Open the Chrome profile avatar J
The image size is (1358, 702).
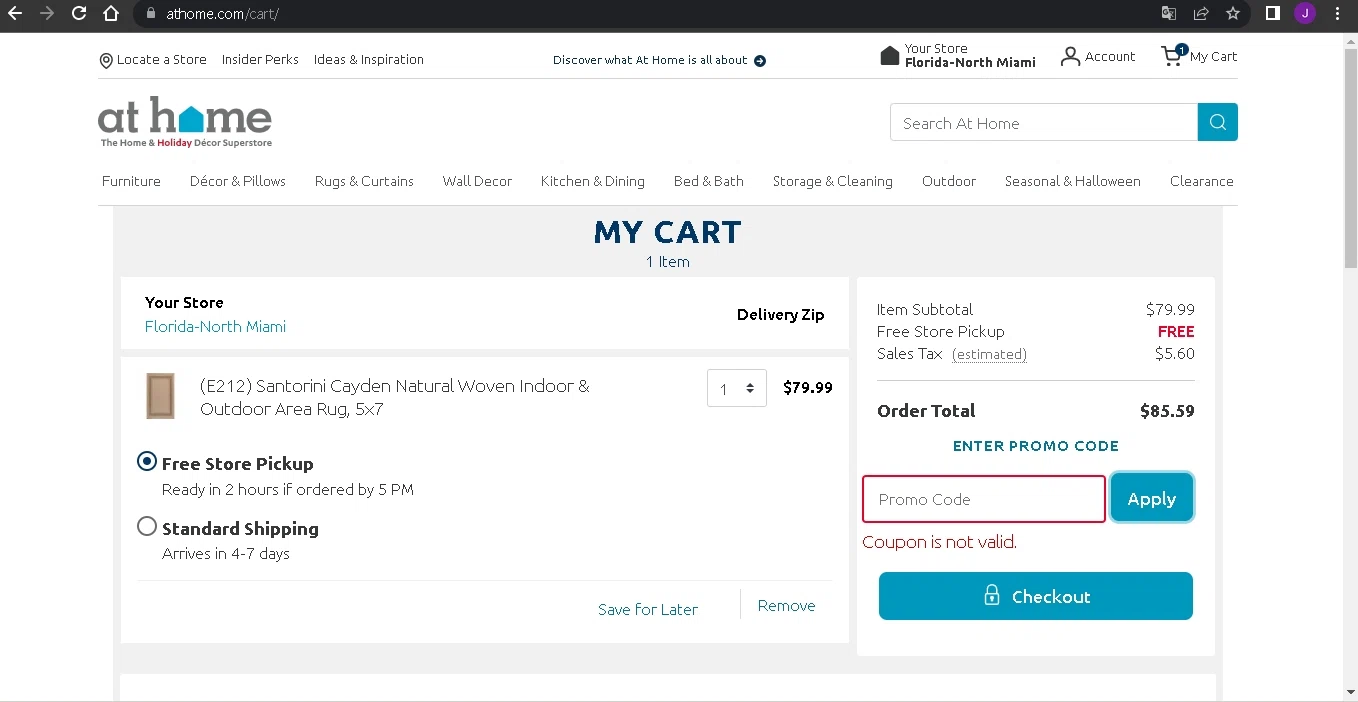coord(1305,14)
